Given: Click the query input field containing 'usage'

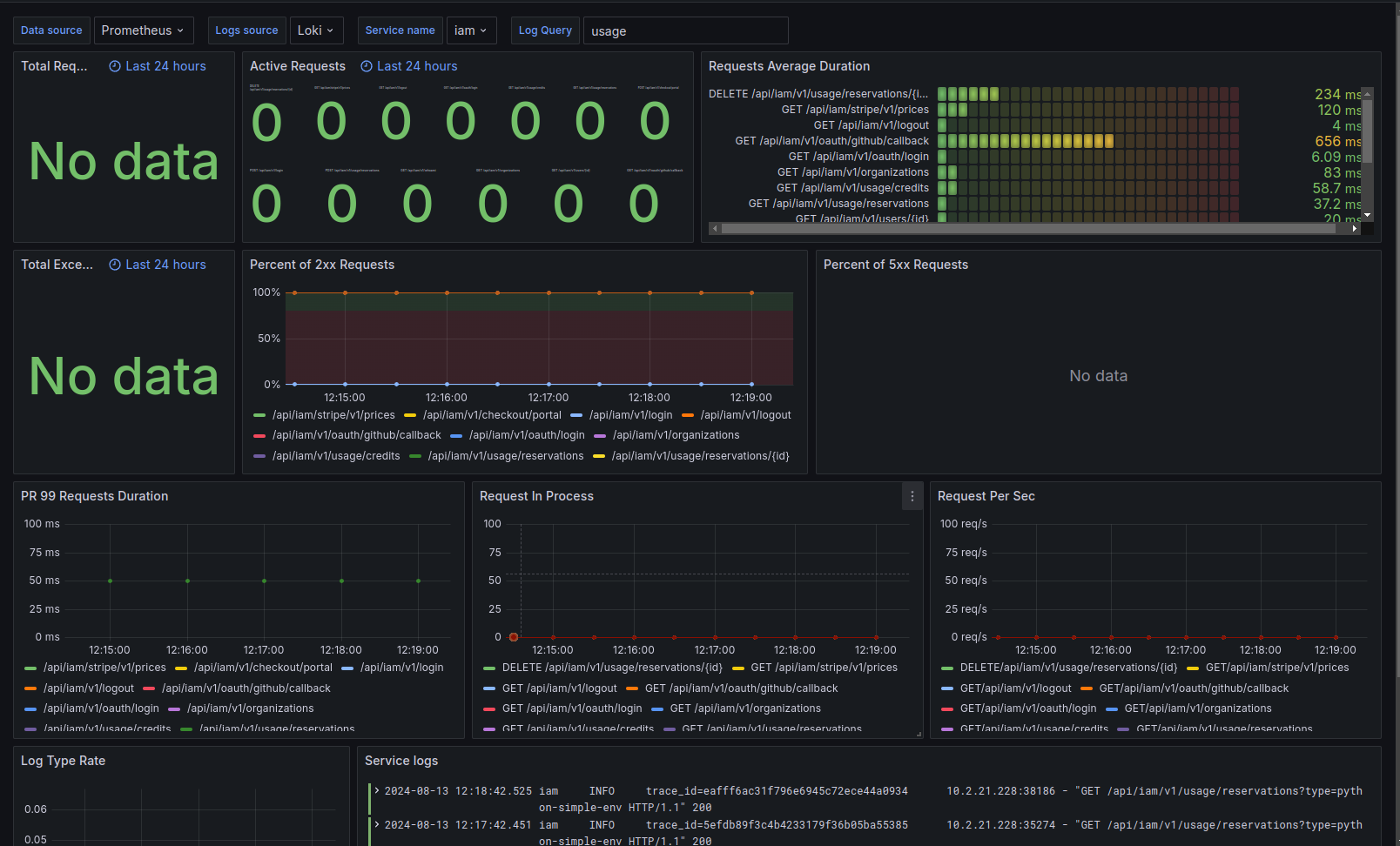Looking at the screenshot, I should click(685, 30).
